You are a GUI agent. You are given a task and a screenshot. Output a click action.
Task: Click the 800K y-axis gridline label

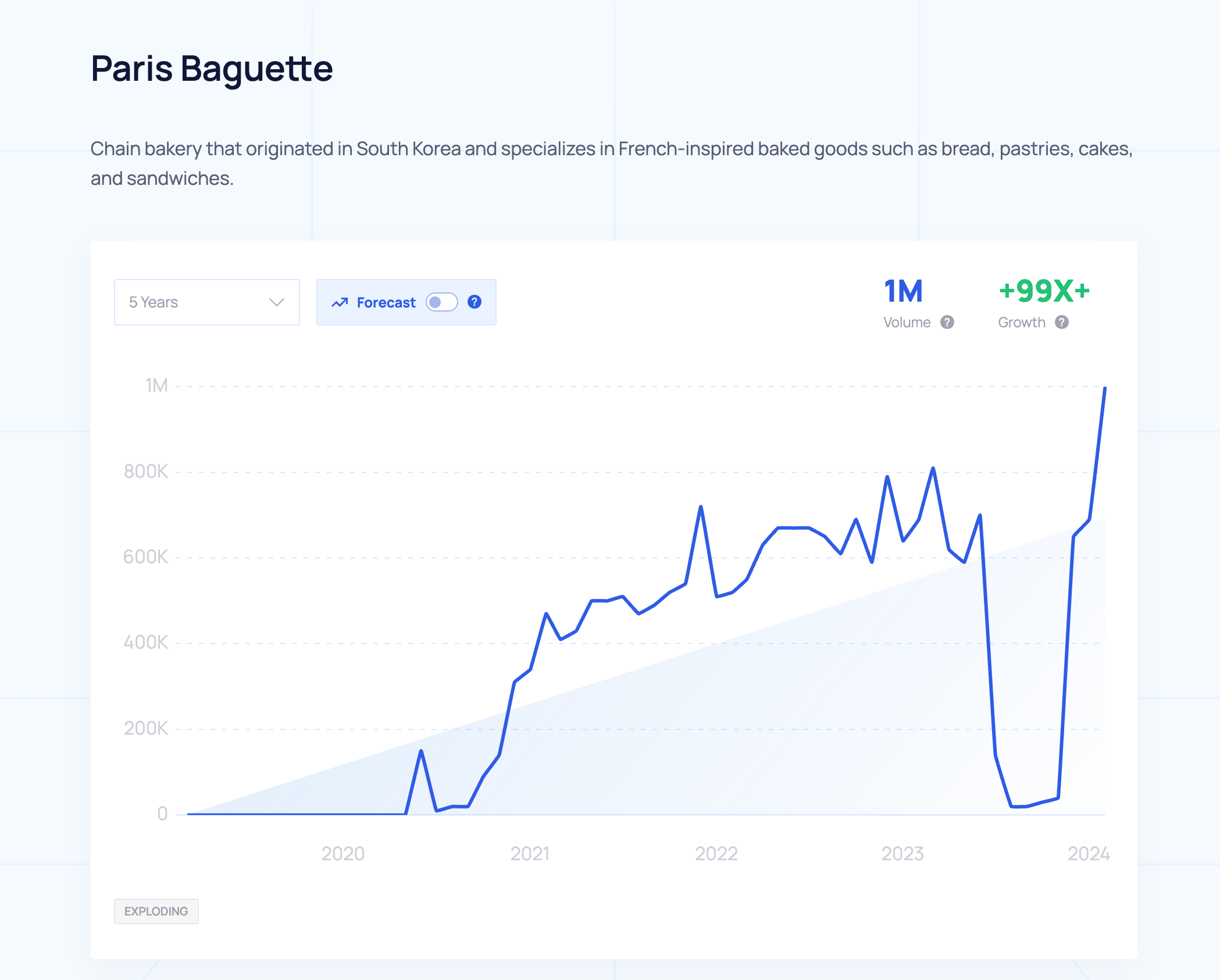coord(145,471)
